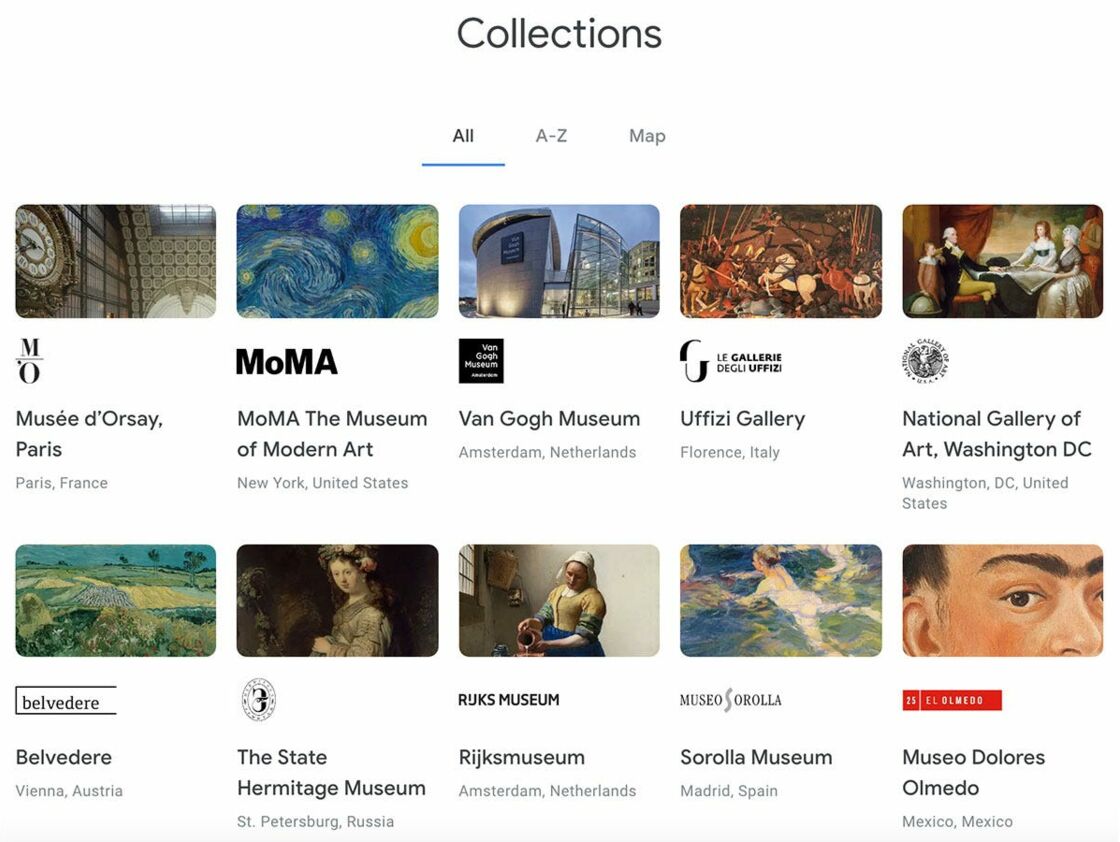Click the State Hermitage Museum round emblem

[x=259, y=700]
